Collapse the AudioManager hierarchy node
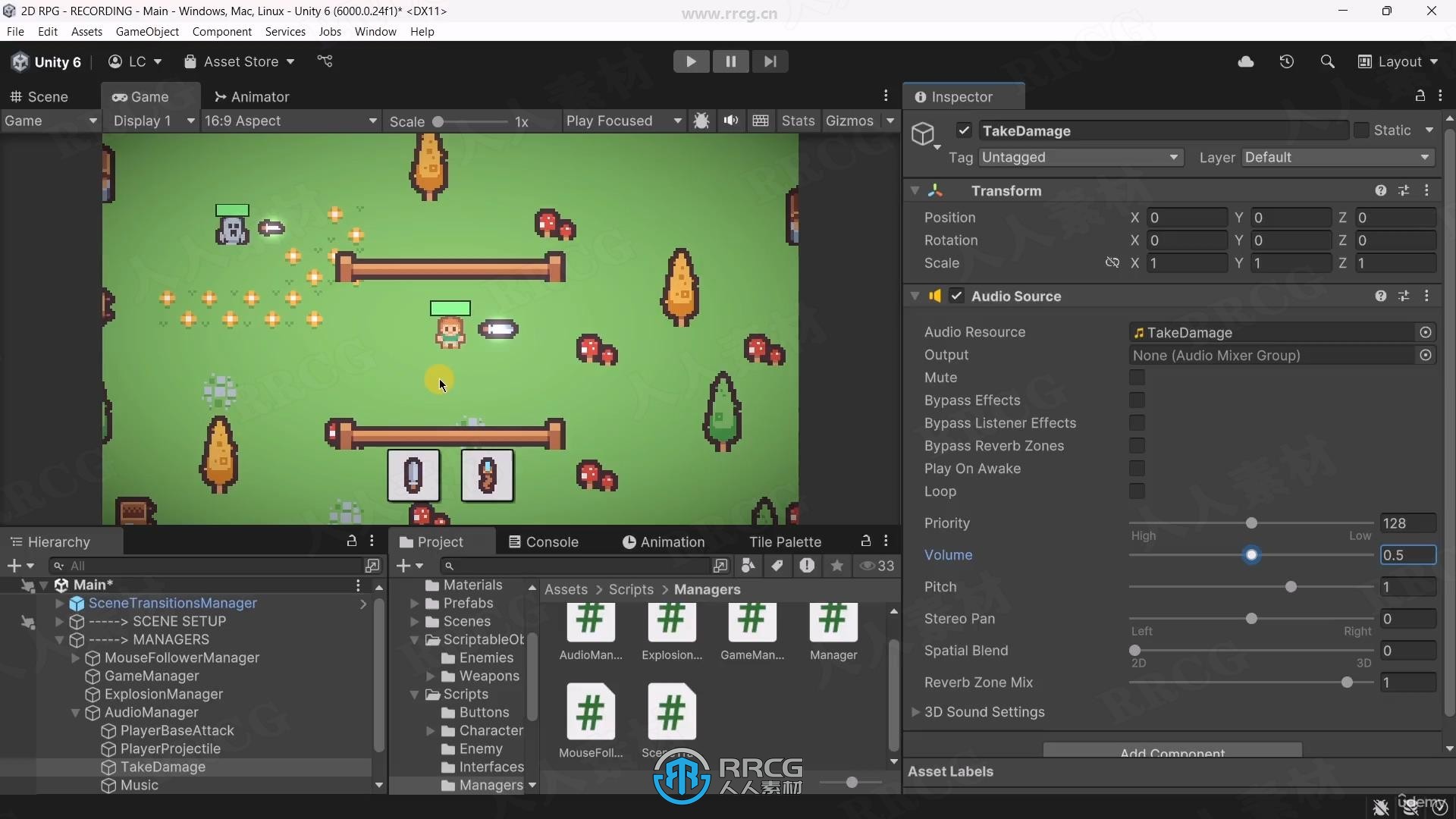Screen dimensions: 1456x819 pos(75,713)
